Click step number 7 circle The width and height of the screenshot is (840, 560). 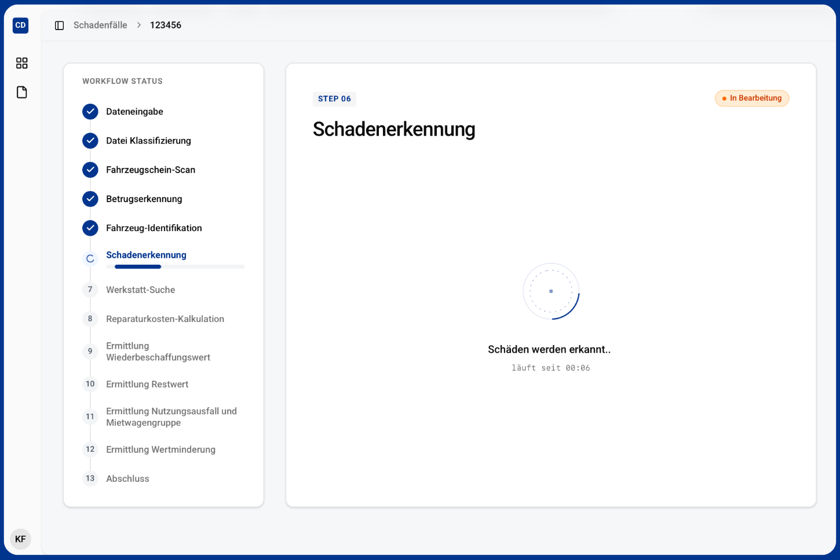coord(90,289)
